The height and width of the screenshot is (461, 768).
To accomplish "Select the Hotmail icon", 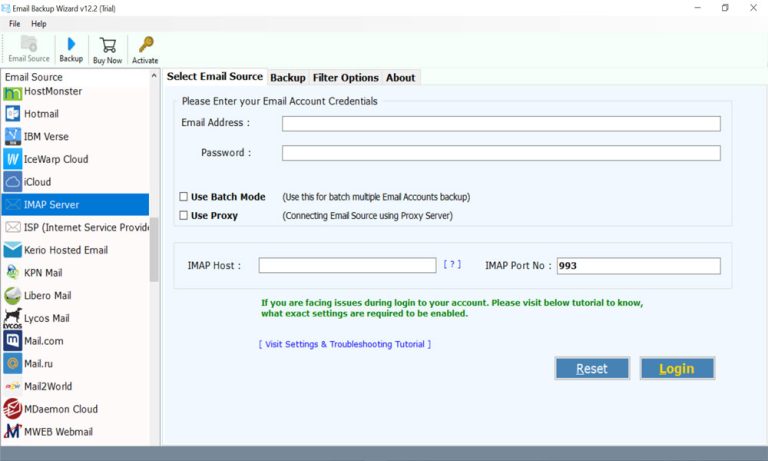I will coord(13,114).
